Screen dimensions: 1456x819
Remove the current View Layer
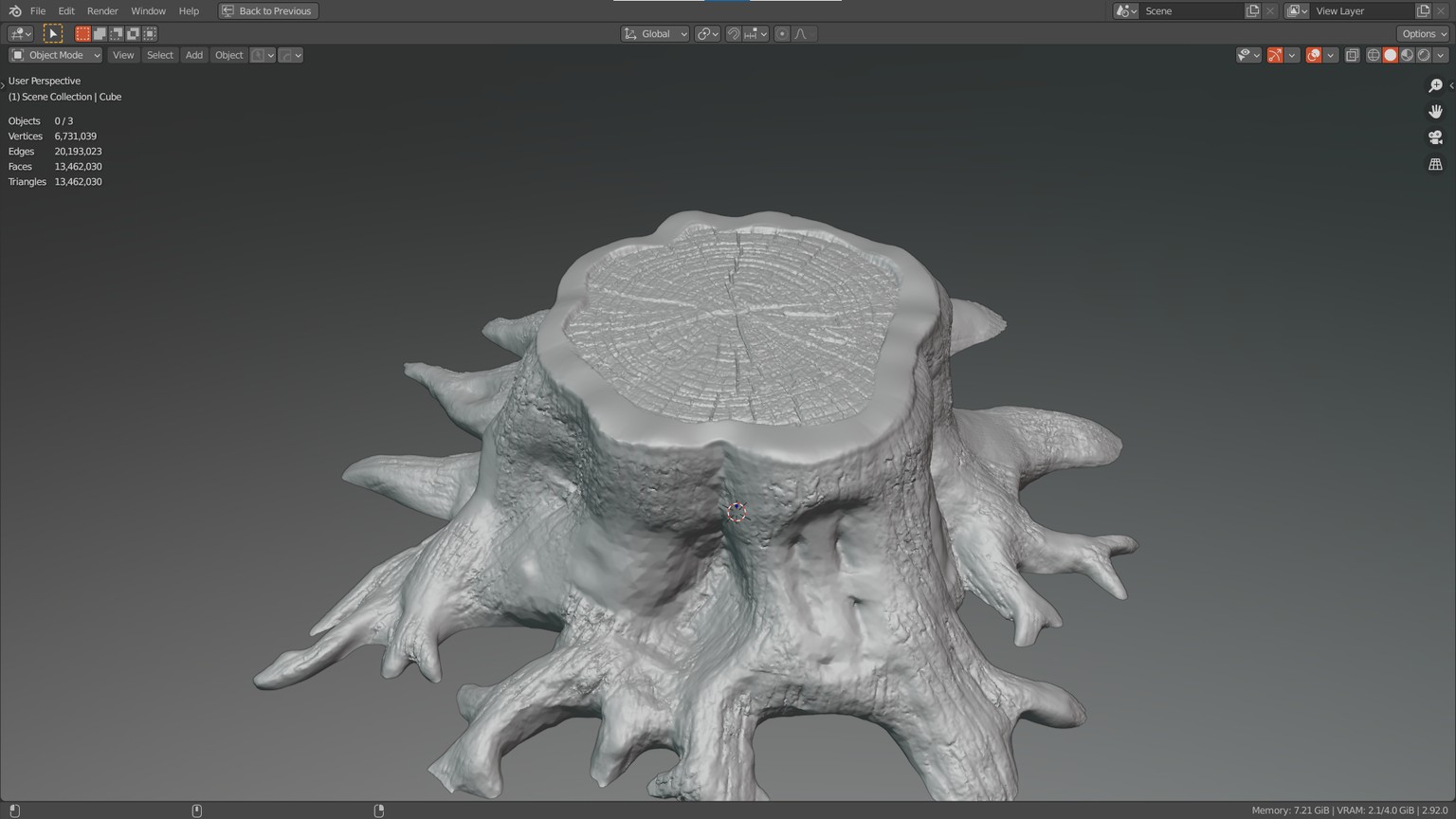coord(1441,10)
